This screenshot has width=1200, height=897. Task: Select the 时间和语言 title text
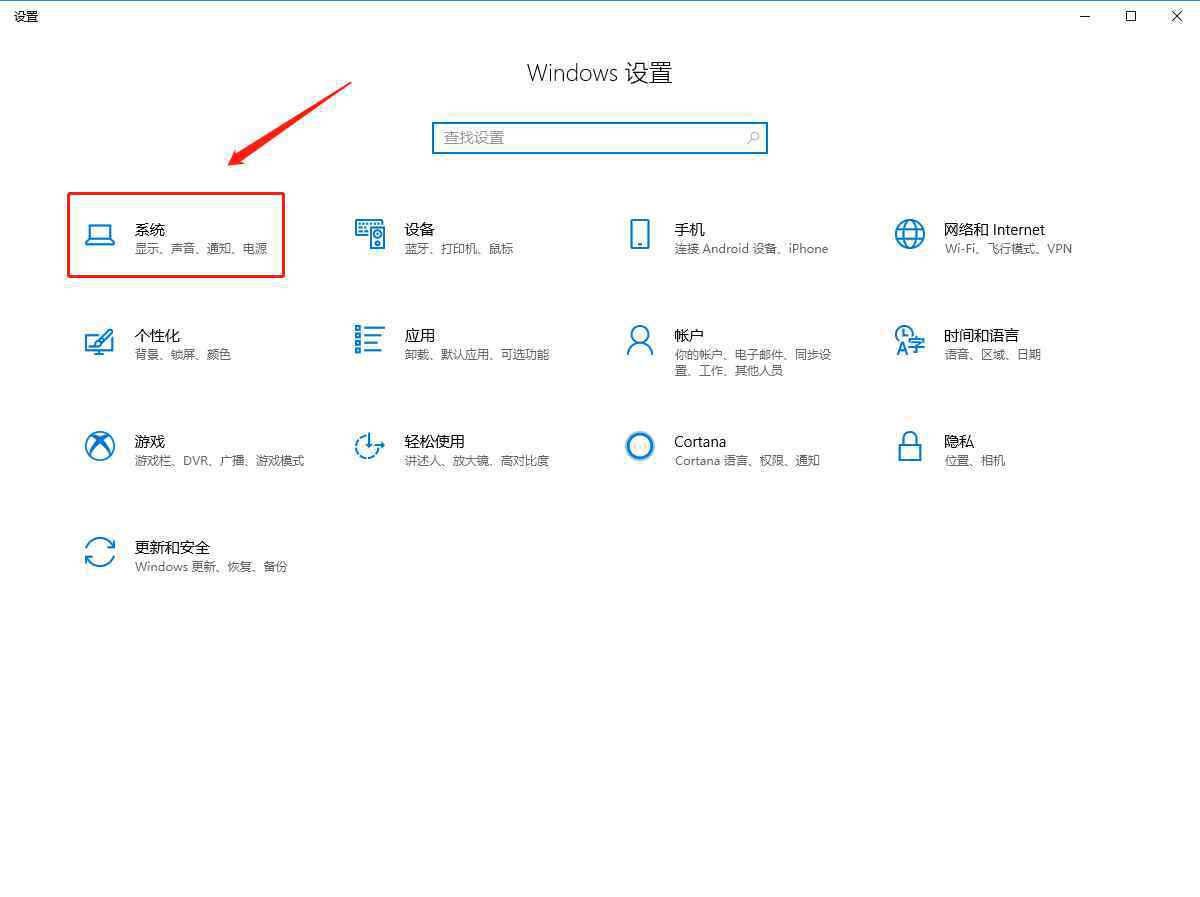coord(982,336)
